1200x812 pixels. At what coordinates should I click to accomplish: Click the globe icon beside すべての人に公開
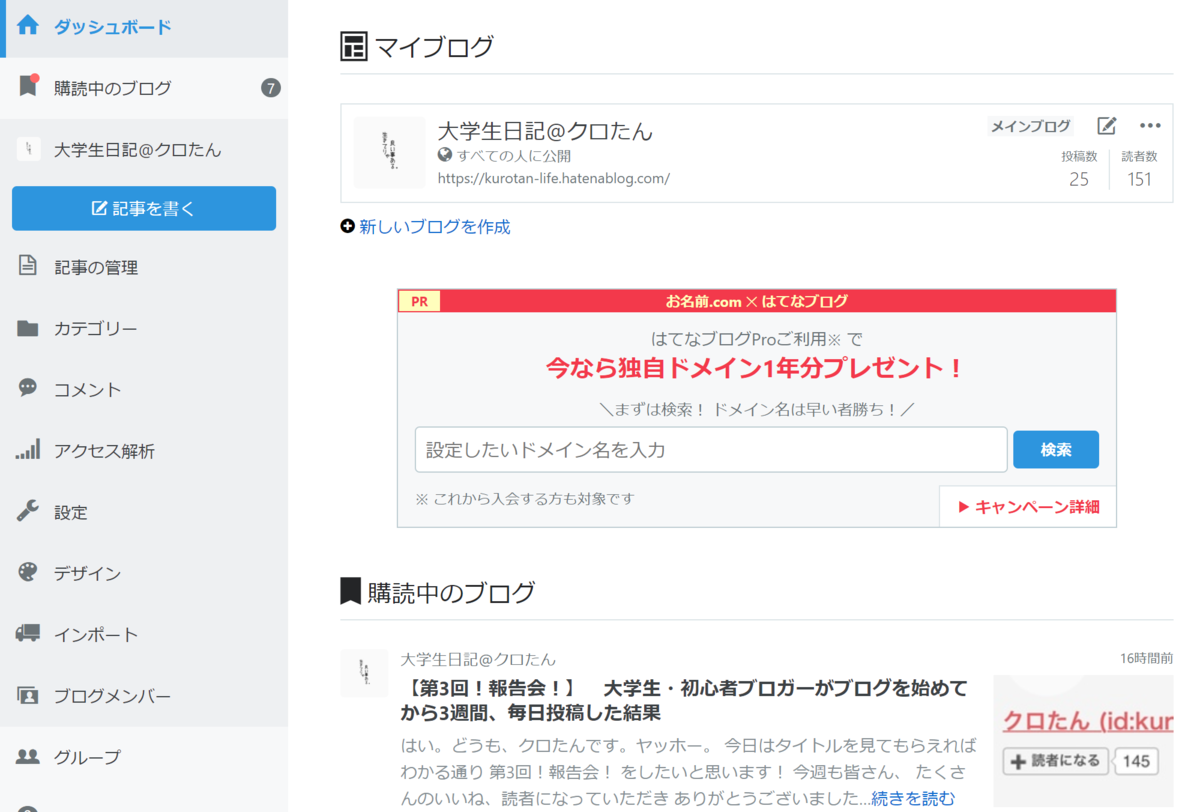tap(445, 155)
